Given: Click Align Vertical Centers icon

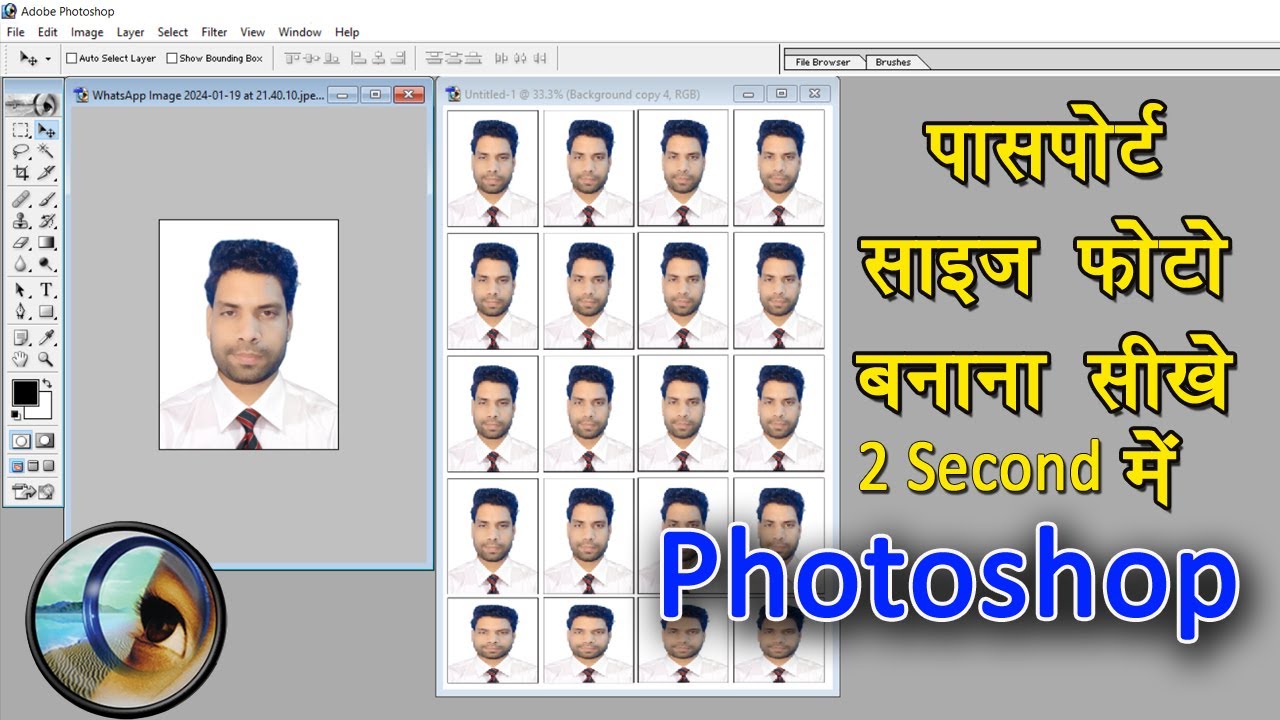Looking at the screenshot, I should (312, 58).
